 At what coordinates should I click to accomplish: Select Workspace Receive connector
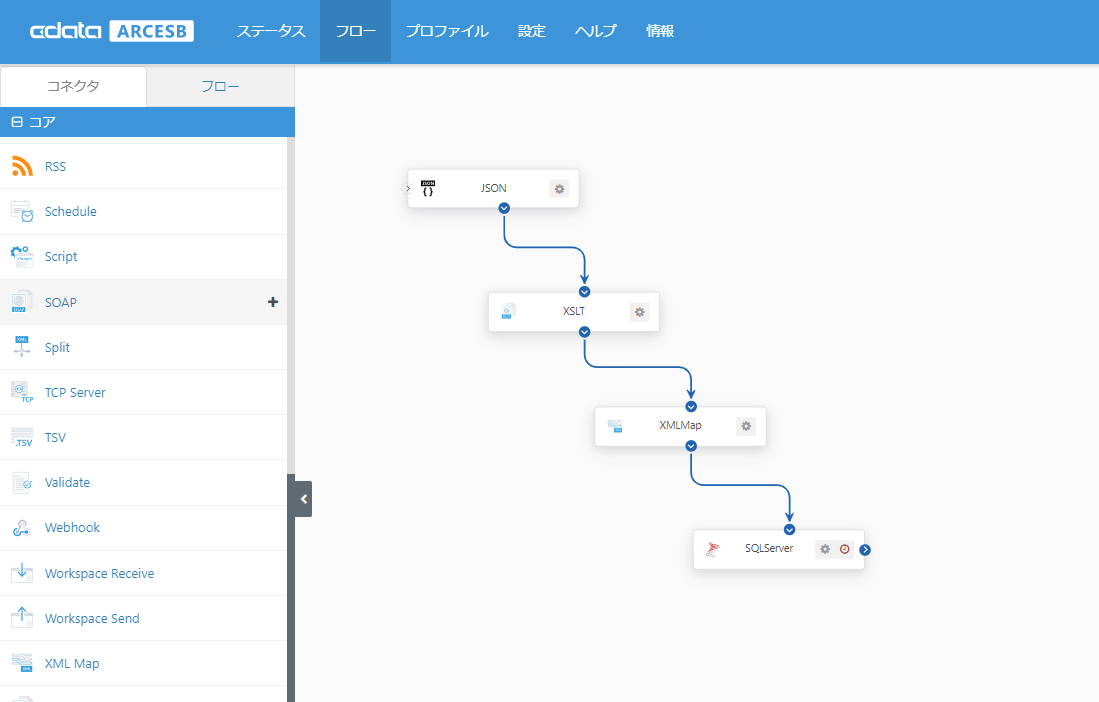pyautogui.click(x=99, y=574)
